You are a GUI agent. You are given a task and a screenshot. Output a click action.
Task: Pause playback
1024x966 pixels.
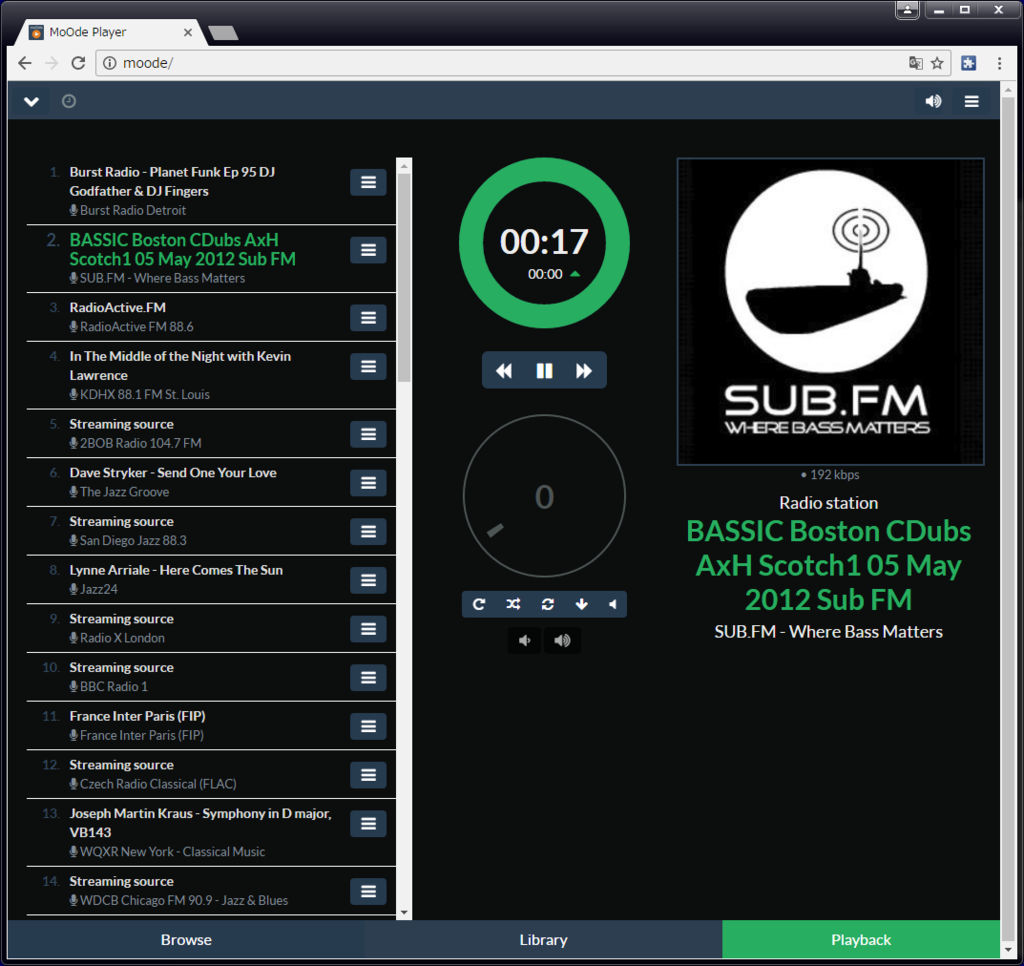click(544, 371)
